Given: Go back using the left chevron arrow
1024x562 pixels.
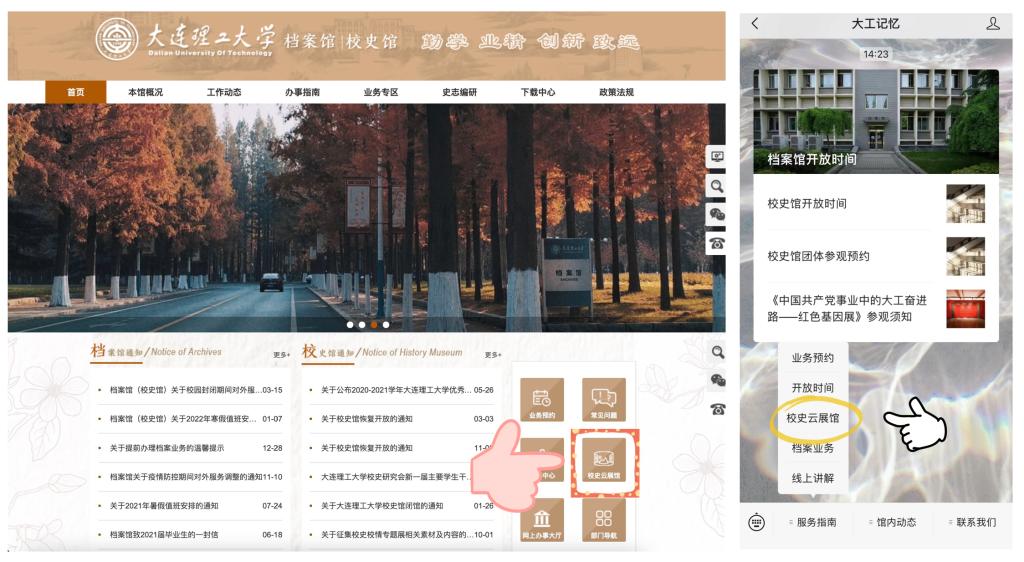Looking at the screenshot, I should (x=755, y=23).
